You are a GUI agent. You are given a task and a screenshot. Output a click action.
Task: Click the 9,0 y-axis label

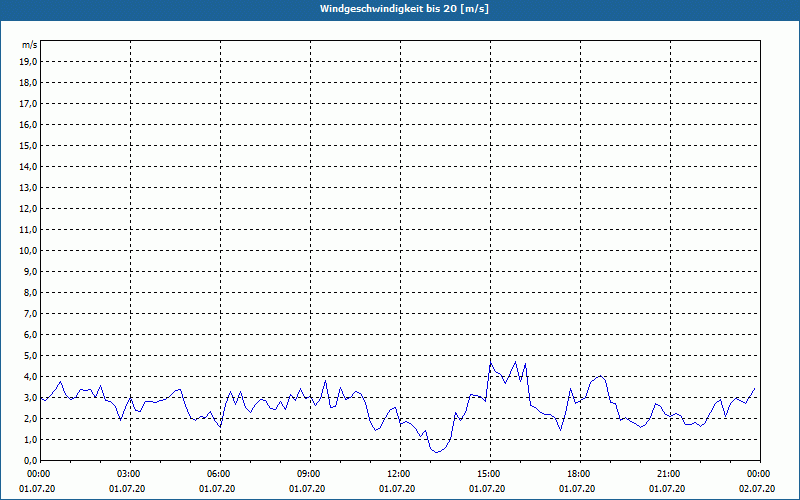[30, 271]
